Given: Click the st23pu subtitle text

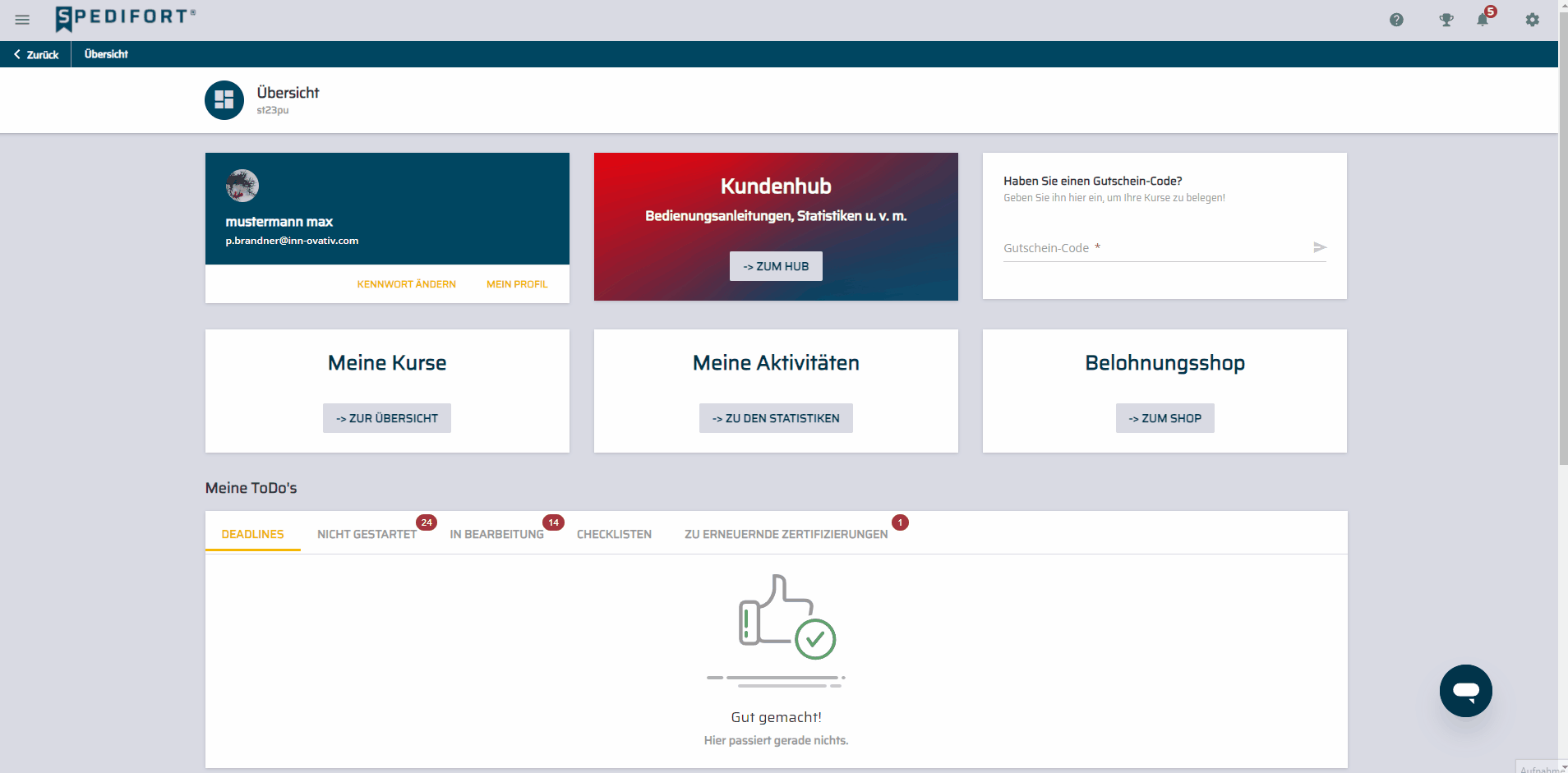Looking at the screenshot, I should [x=272, y=110].
